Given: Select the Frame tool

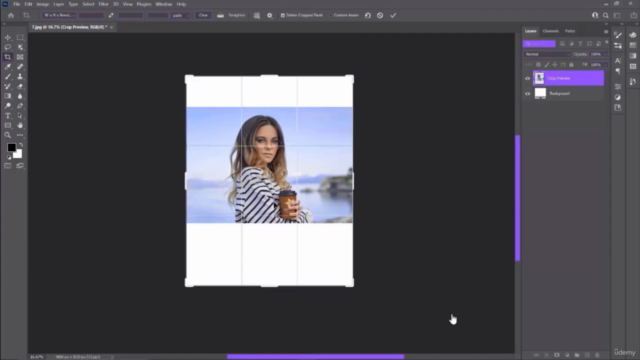Looking at the screenshot, I should pyautogui.click(x=20, y=57).
